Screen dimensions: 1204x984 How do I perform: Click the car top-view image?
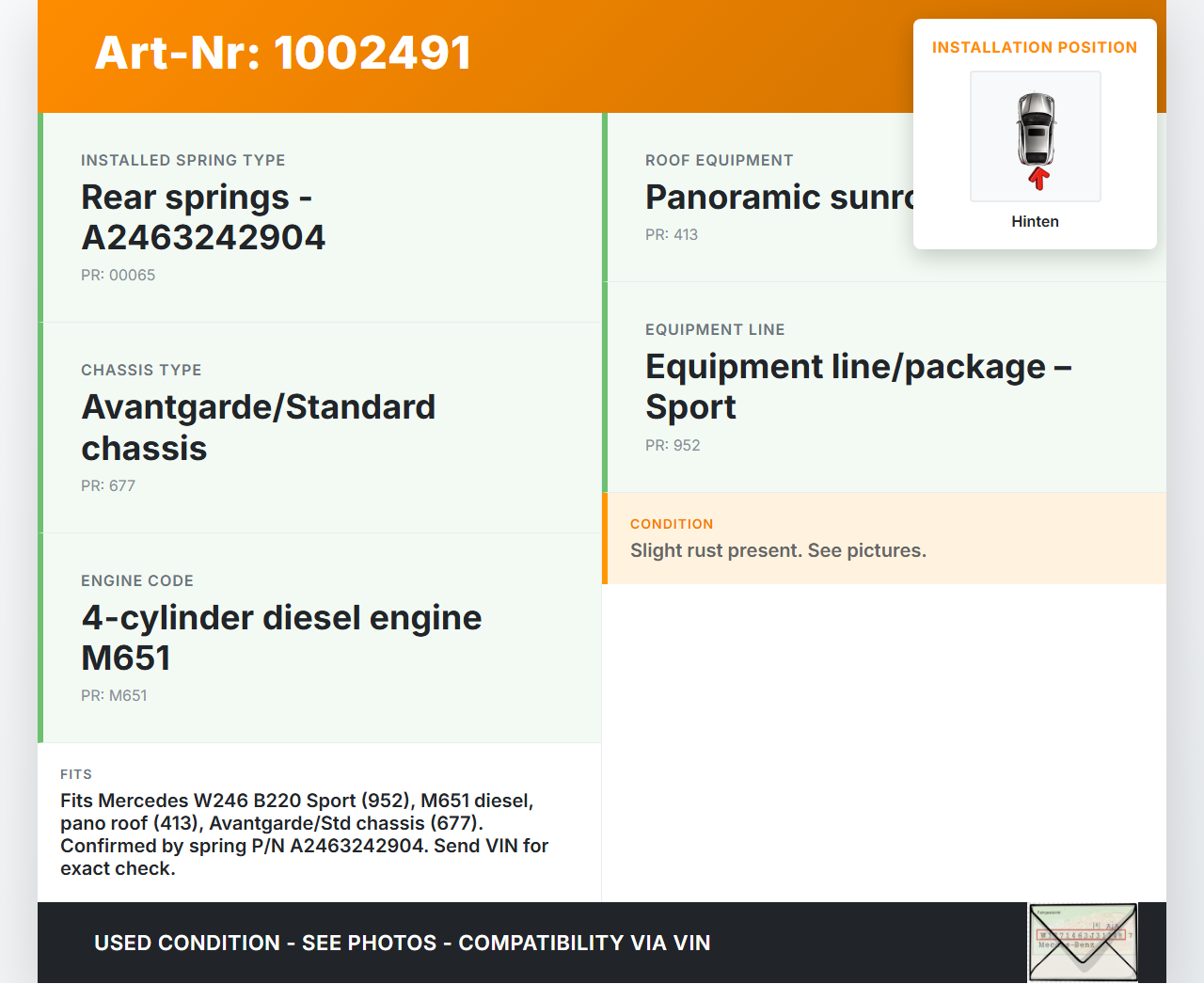click(1036, 129)
